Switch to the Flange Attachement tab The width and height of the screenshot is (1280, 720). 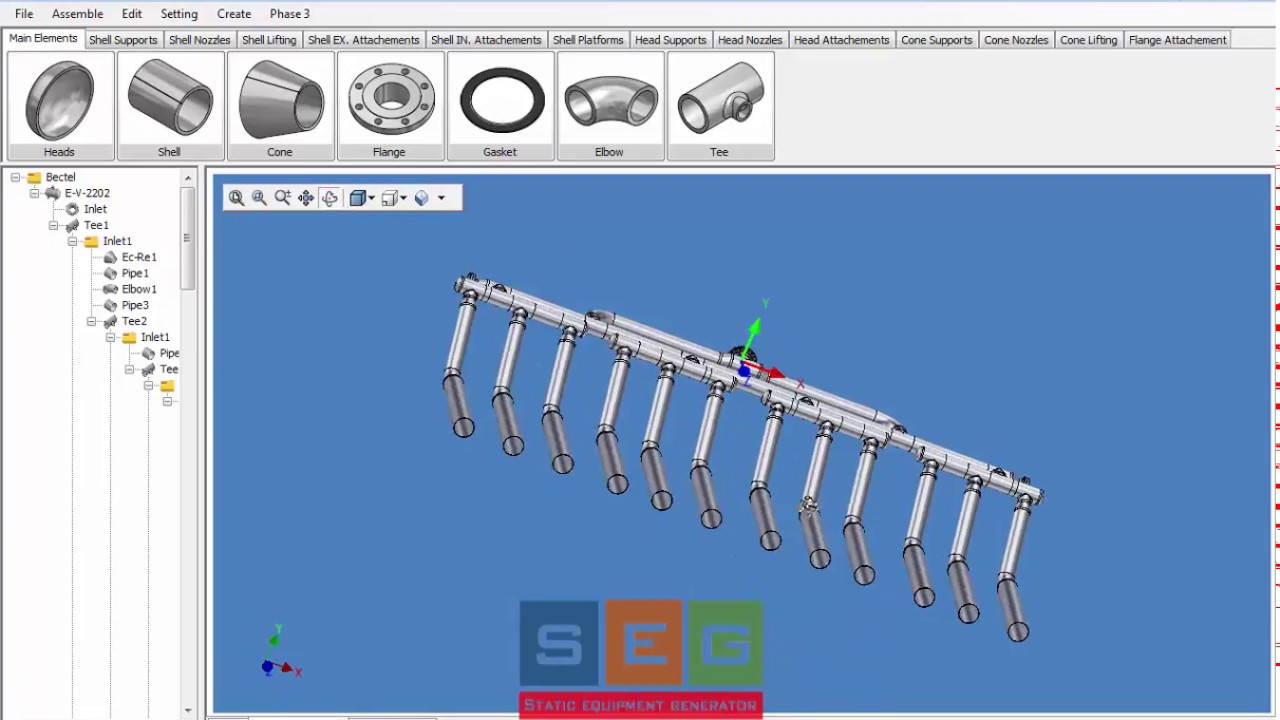pyautogui.click(x=1177, y=40)
